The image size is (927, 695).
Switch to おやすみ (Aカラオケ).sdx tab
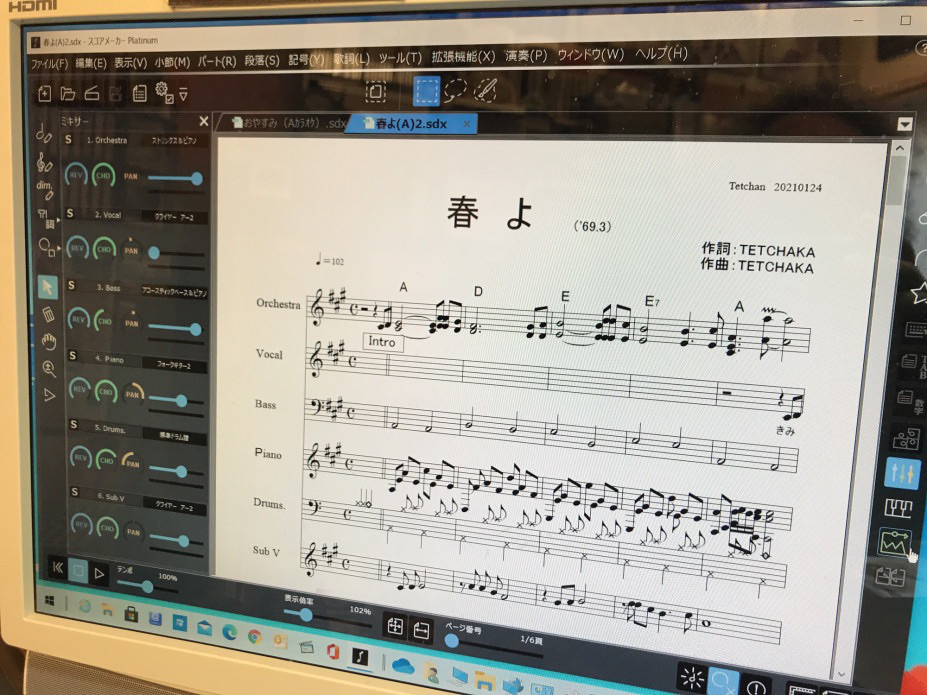[x=288, y=123]
